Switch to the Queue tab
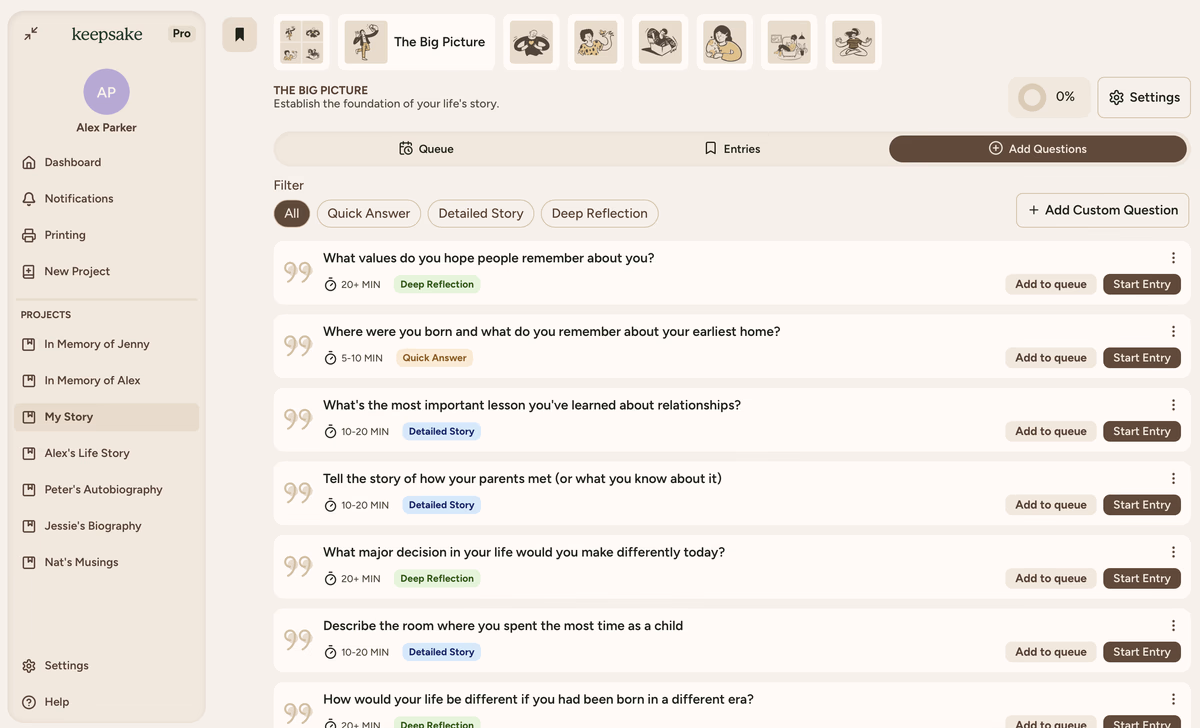This screenshot has width=1200, height=728. point(426,149)
